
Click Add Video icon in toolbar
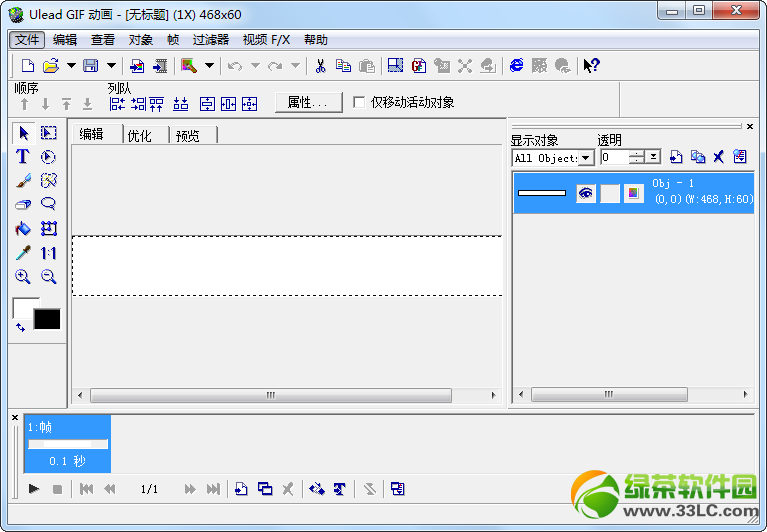pyautogui.click(x=160, y=65)
